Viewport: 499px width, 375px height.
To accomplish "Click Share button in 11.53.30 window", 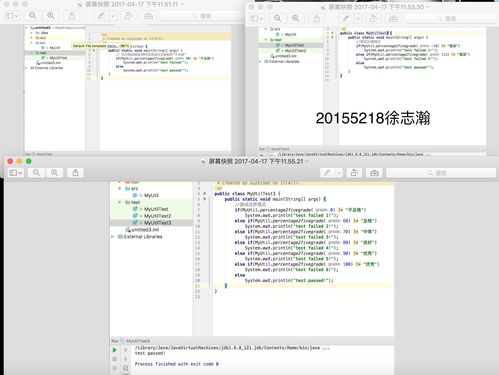I will coord(316,18).
